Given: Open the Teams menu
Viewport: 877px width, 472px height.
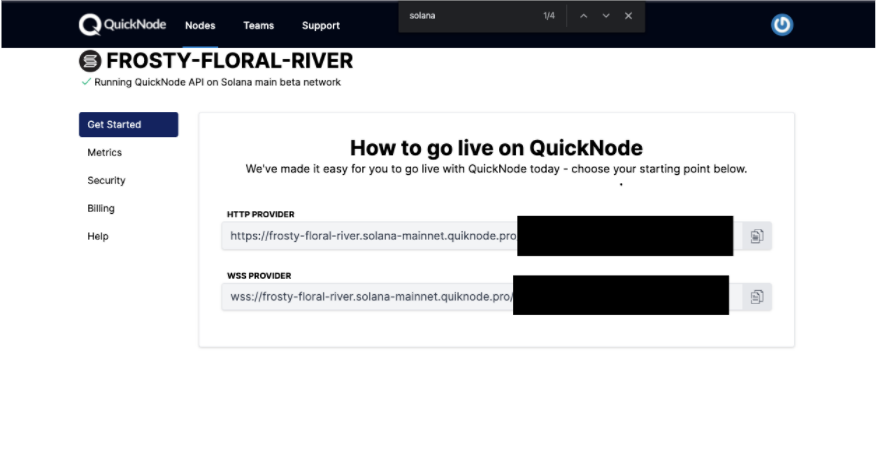Looking at the screenshot, I should (258, 26).
